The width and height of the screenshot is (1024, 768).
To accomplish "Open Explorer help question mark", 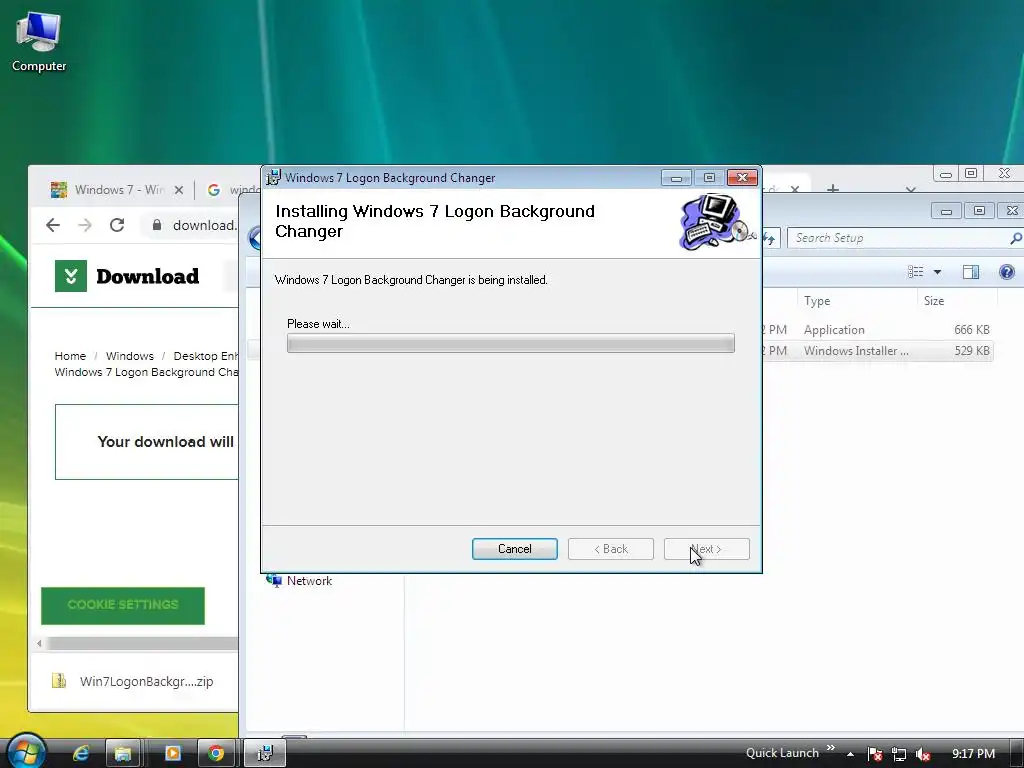I will coord(1006,272).
